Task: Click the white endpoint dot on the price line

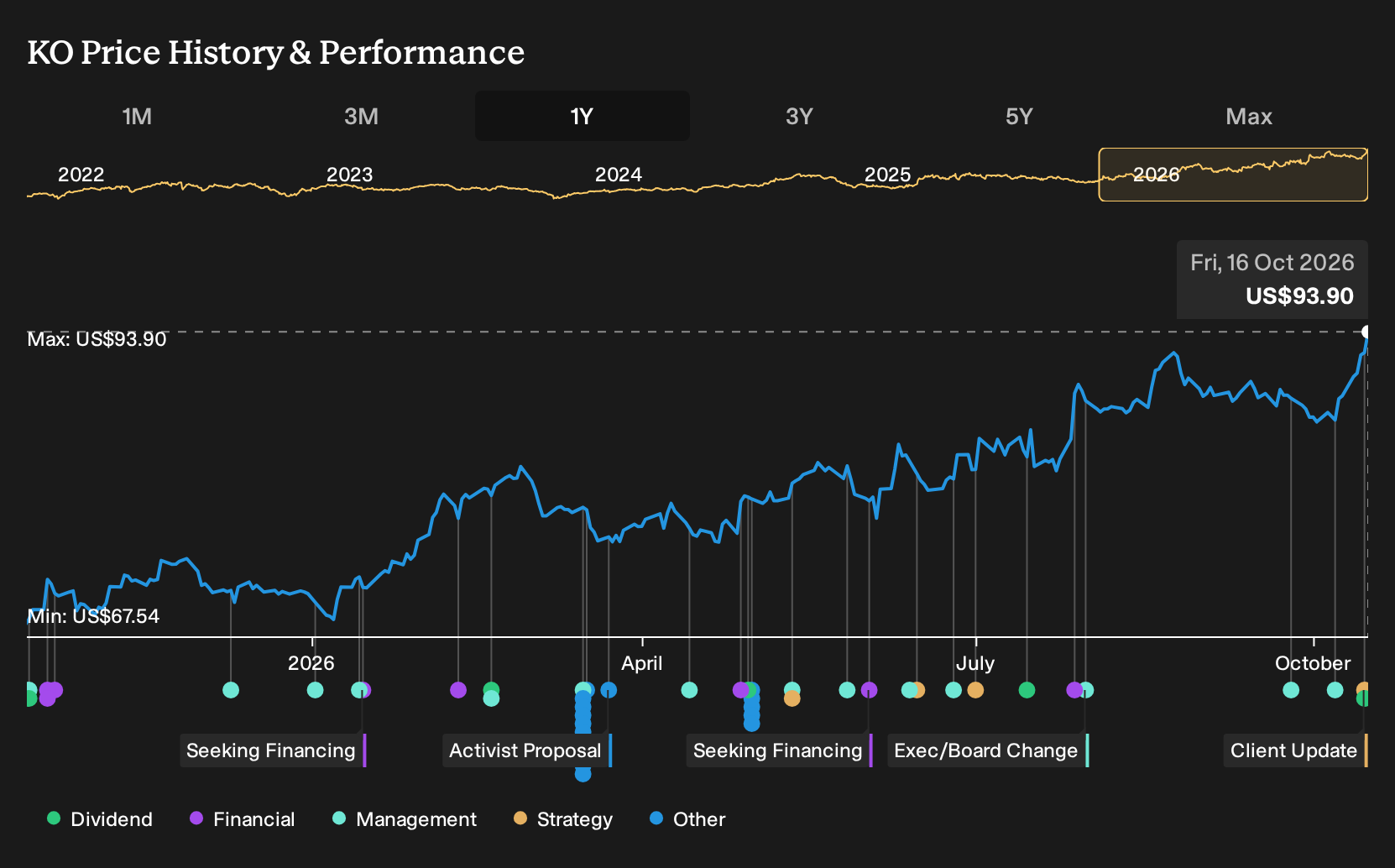Action: [x=1366, y=332]
